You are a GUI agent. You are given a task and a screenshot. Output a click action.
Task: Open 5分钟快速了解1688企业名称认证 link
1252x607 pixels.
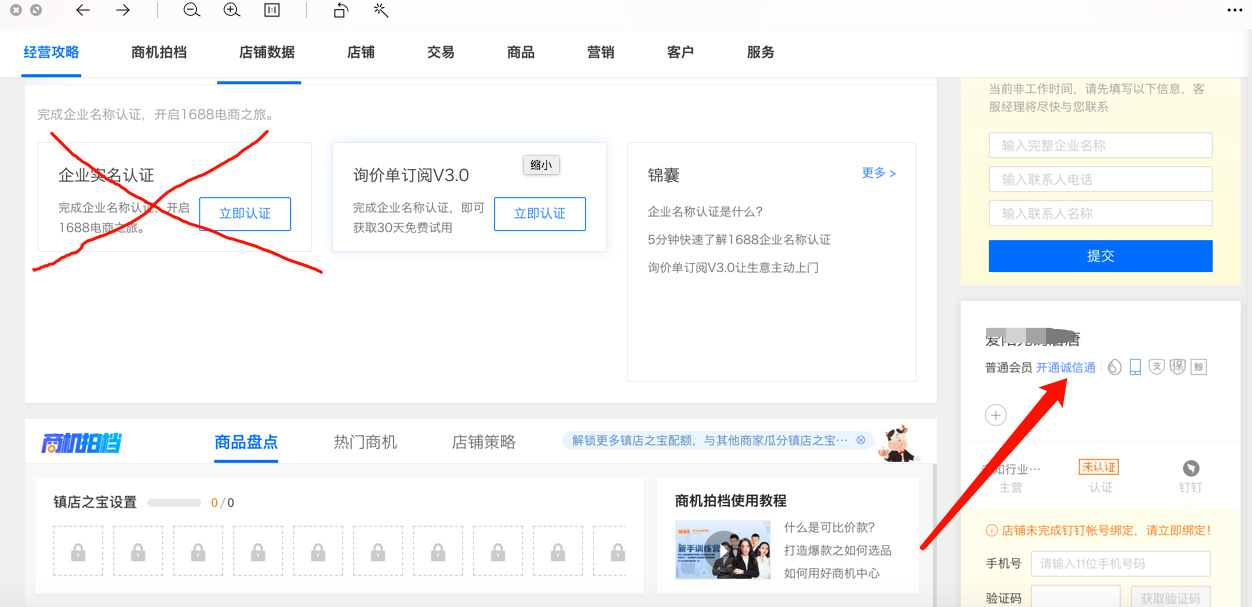click(739, 240)
